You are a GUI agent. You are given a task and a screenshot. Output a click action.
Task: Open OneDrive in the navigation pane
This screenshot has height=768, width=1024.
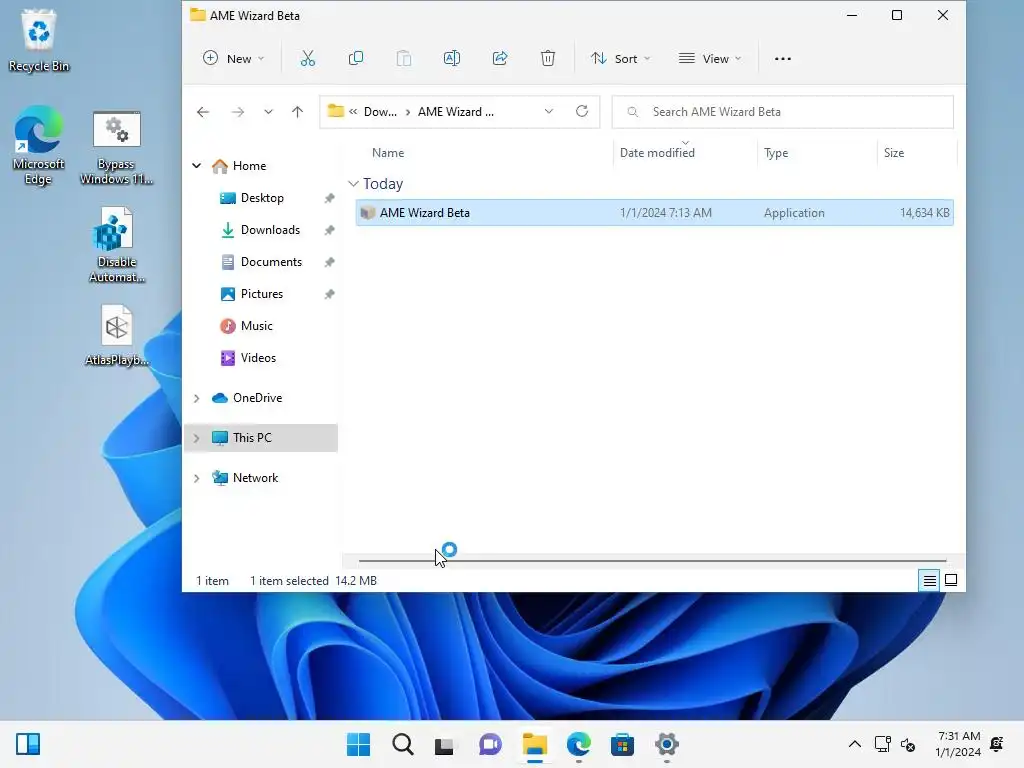(x=257, y=398)
